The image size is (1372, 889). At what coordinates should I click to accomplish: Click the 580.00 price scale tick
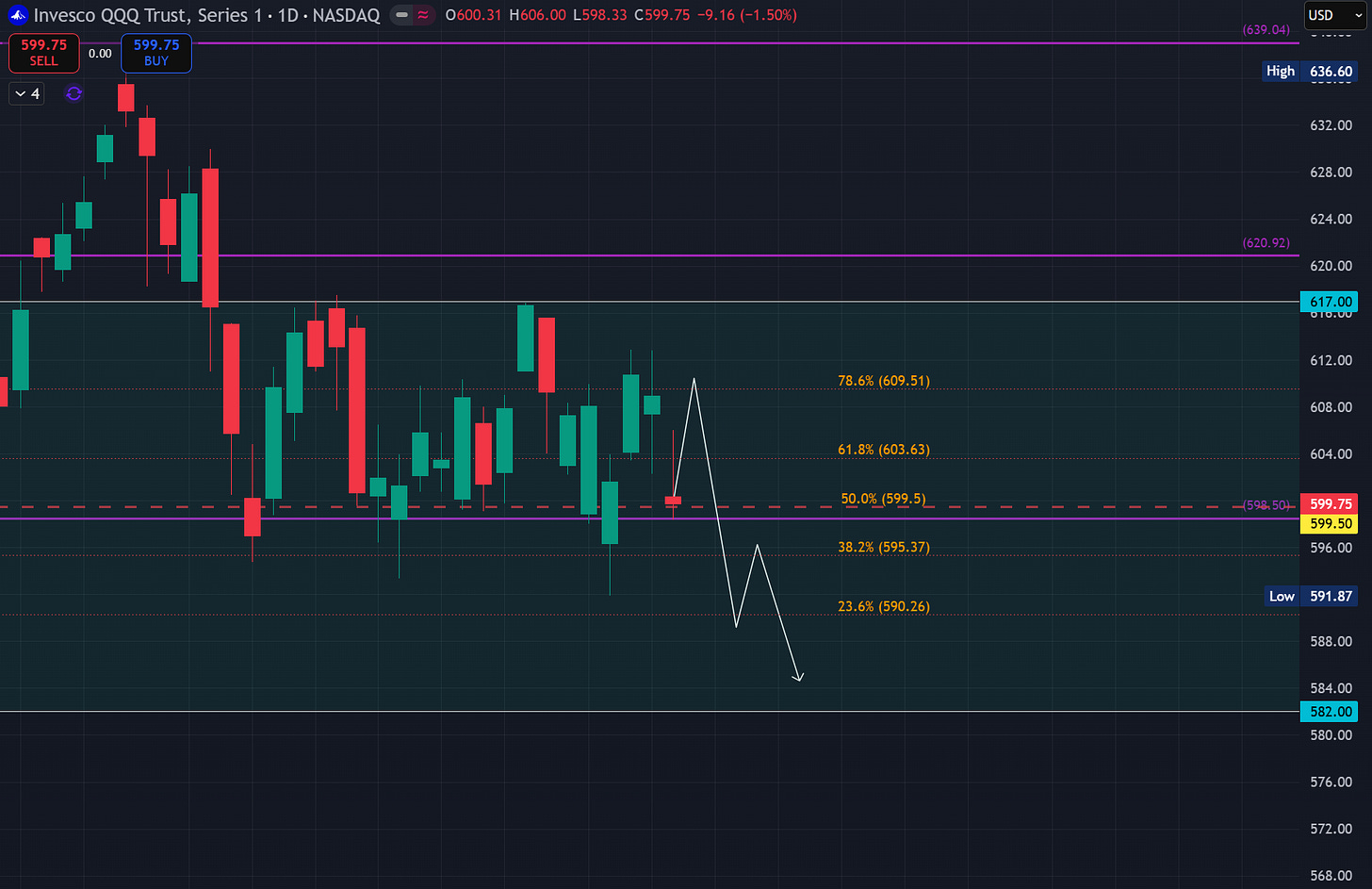1331,735
